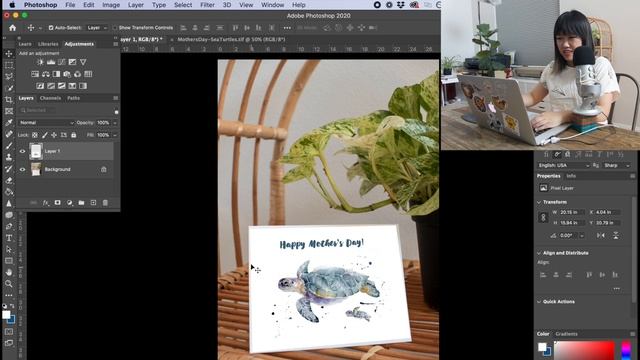Select the Path Selection arrow tool
The width and height of the screenshot is (640, 360).
coord(9,249)
